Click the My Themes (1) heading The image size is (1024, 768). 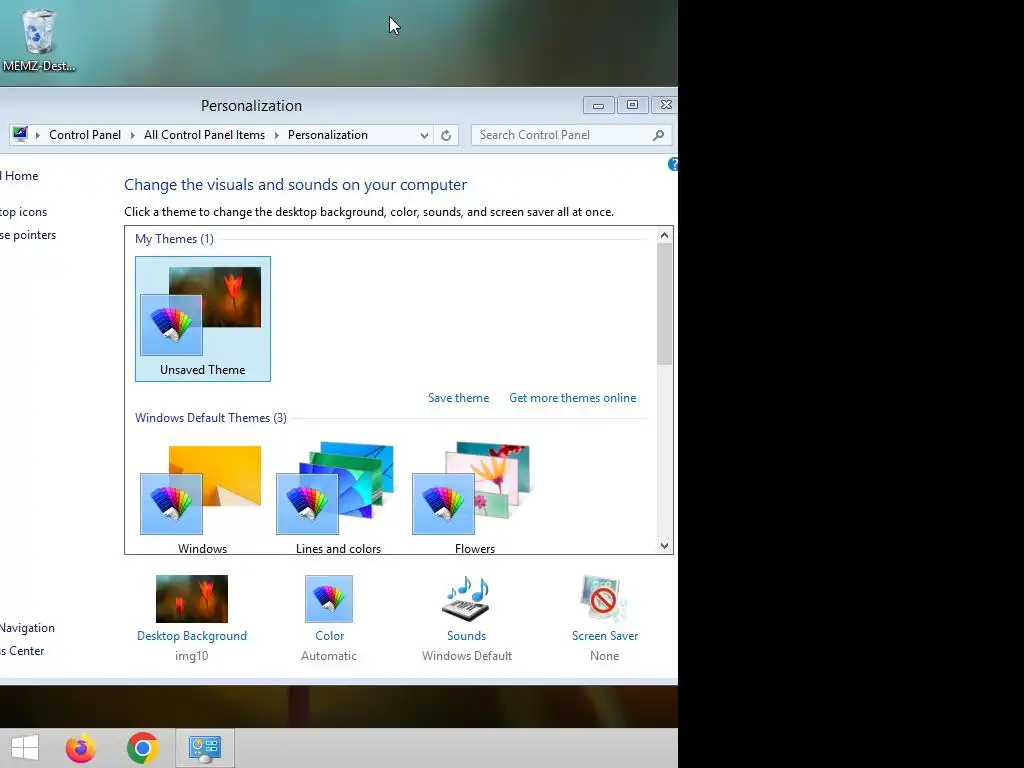tap(174, 239)
